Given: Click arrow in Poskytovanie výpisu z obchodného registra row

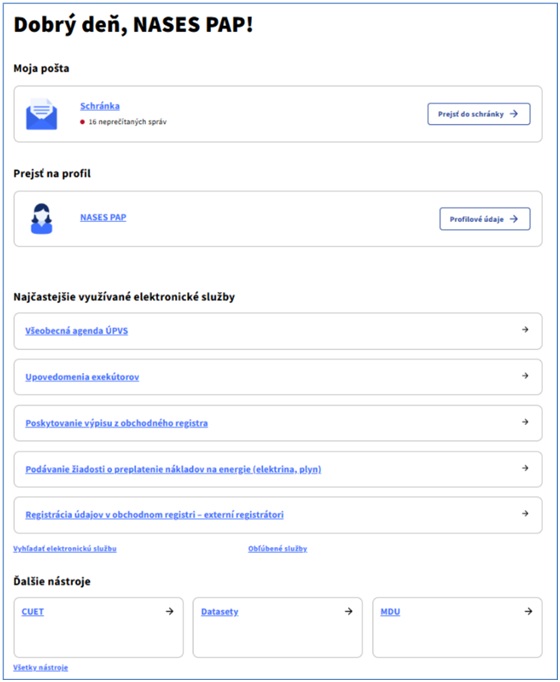Looking at the screenshot, I should [525, 422].
